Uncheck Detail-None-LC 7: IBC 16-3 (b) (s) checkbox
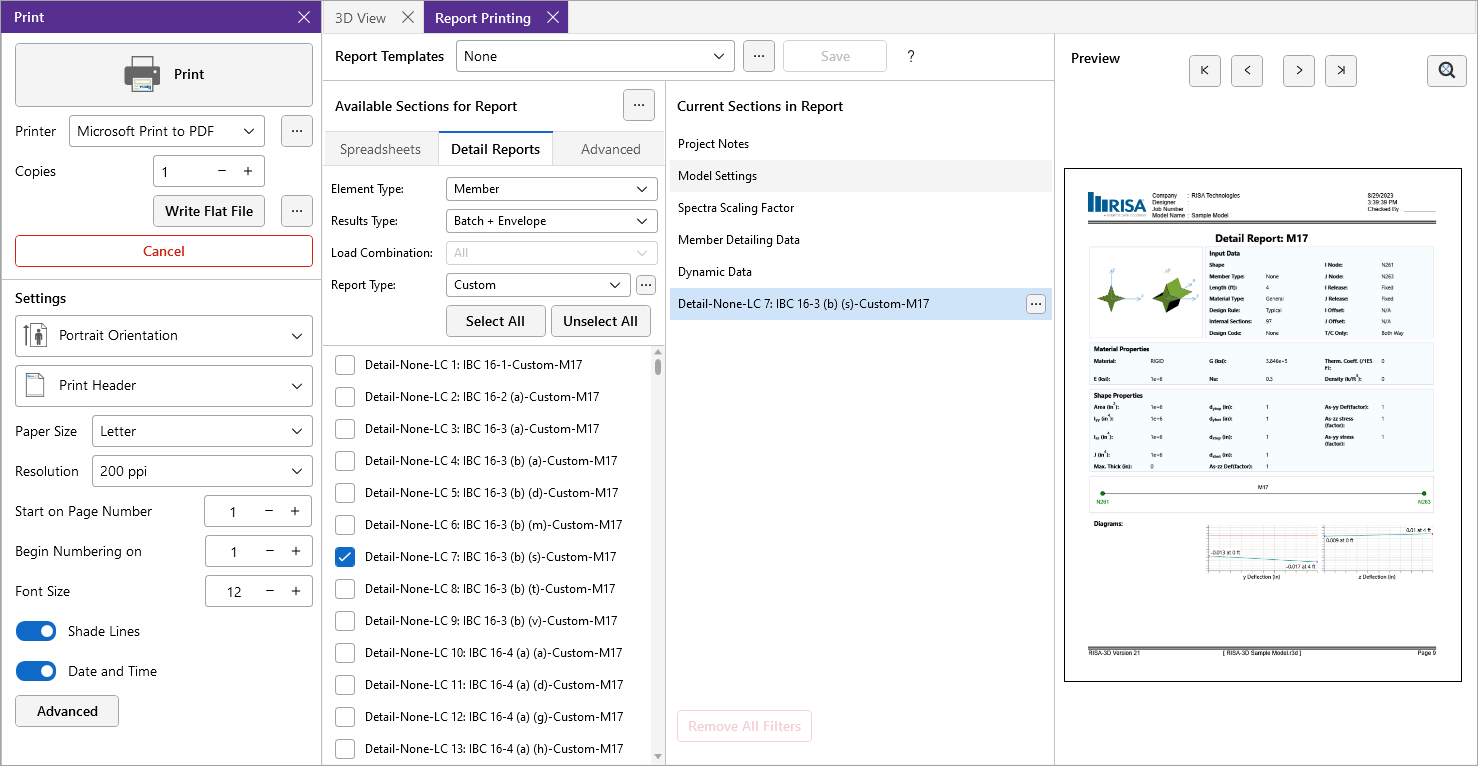 [x=345, y=557]
